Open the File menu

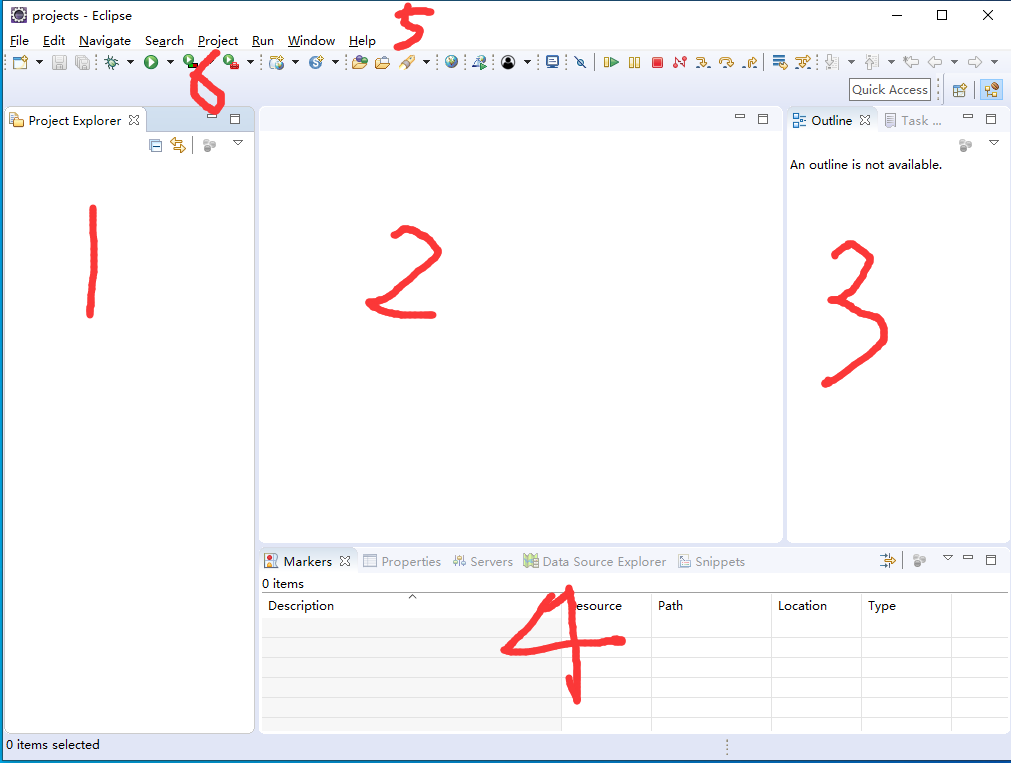19,41
